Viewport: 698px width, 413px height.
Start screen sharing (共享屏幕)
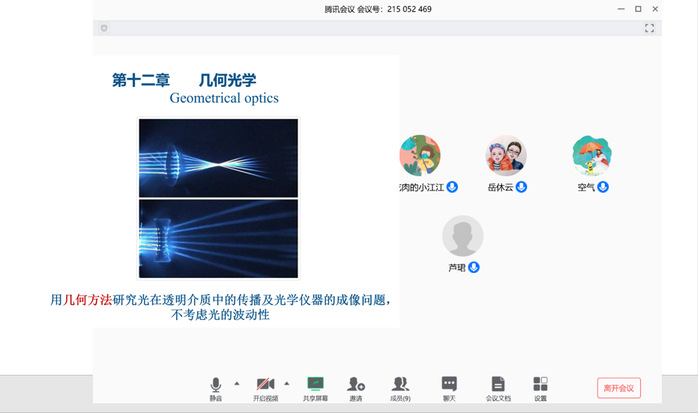315,389
